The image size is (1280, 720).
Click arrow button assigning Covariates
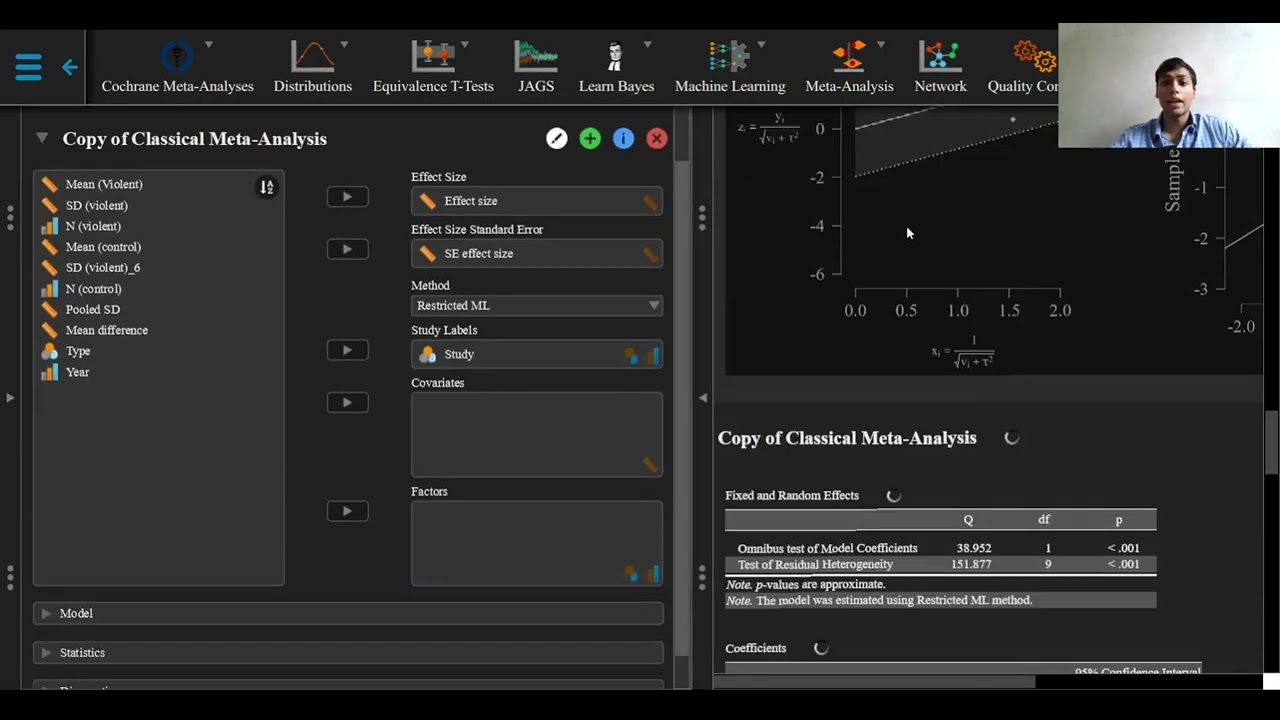[x=347, y=402]
